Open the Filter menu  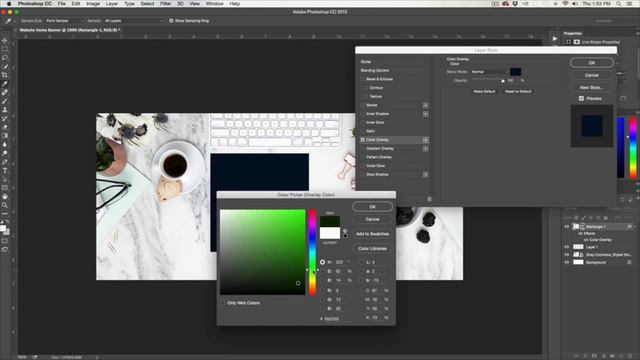[165, 4]
